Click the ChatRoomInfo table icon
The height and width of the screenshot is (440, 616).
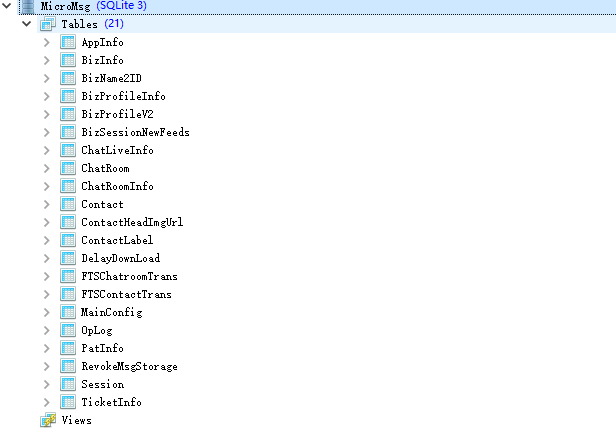pos(68,186)
